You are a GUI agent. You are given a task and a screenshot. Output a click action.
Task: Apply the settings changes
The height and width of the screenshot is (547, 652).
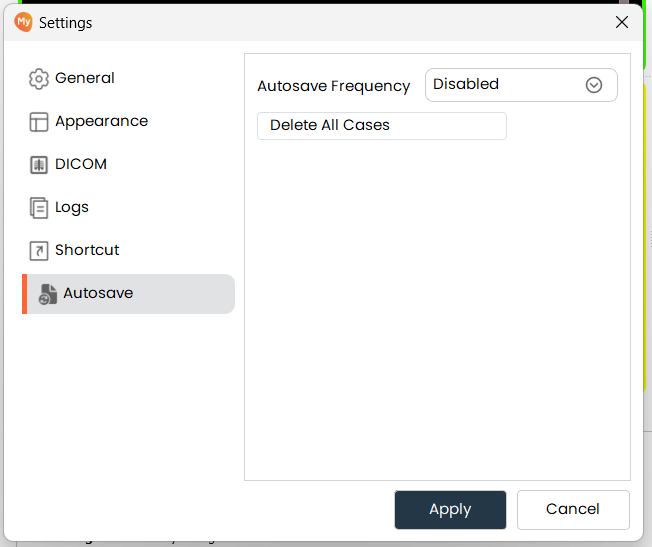[450, 509]
